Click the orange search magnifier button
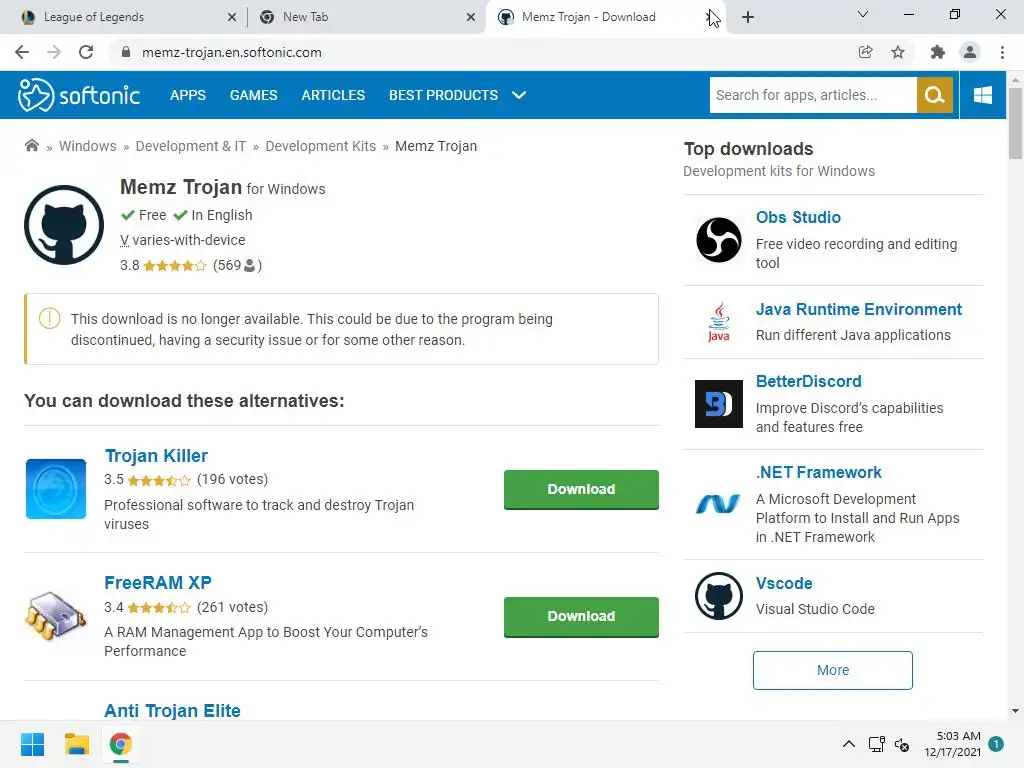Image resolution: width=1024 pixels, height=768 pixels. [x=935, y=95]
